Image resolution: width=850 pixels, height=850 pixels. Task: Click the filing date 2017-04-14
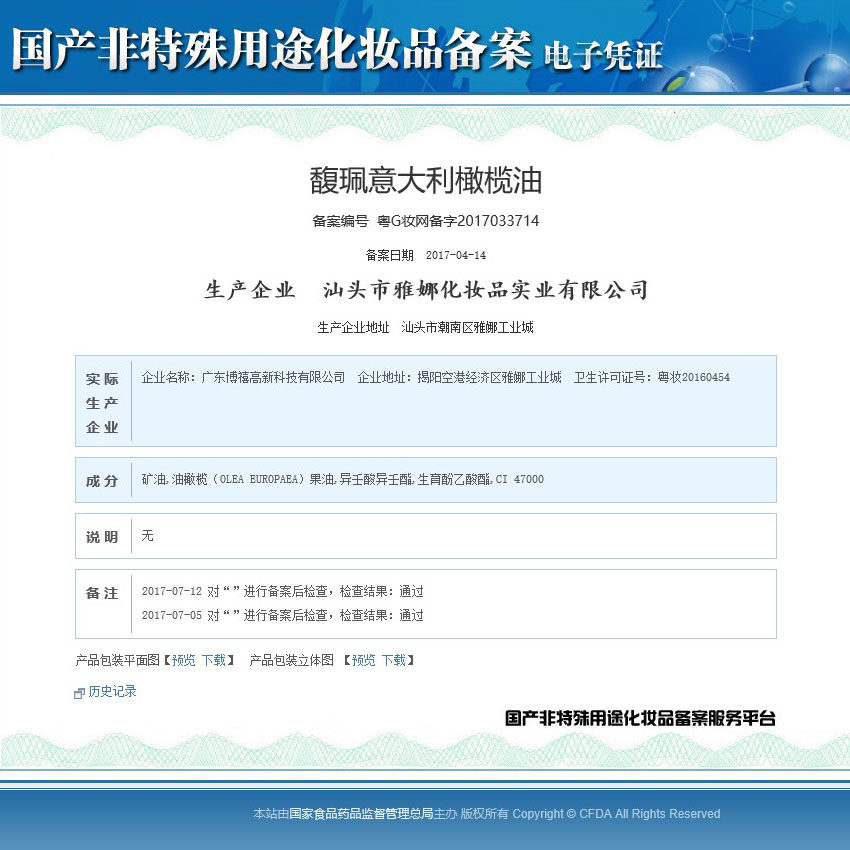pyautogui.click(x=456, y=255)
